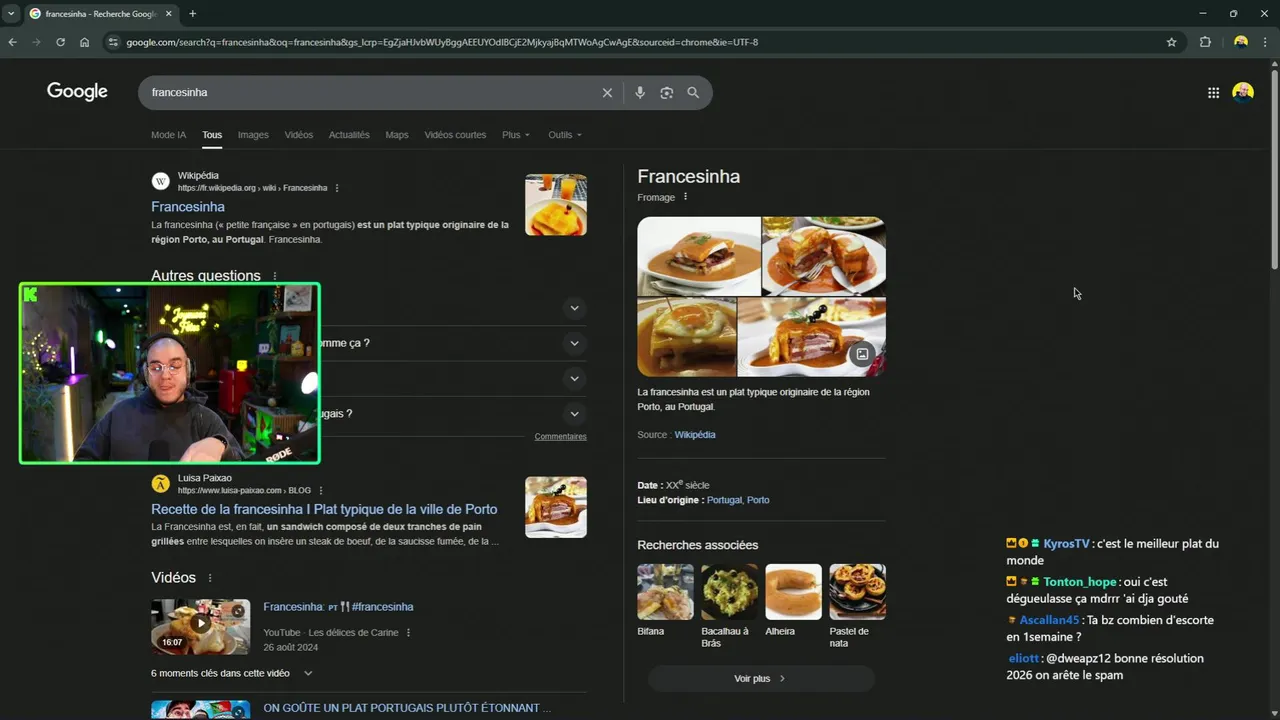This screenshot has height=720, width=1280.
Task: View site information icon in address bar
Action: click(x=113, y=42)
